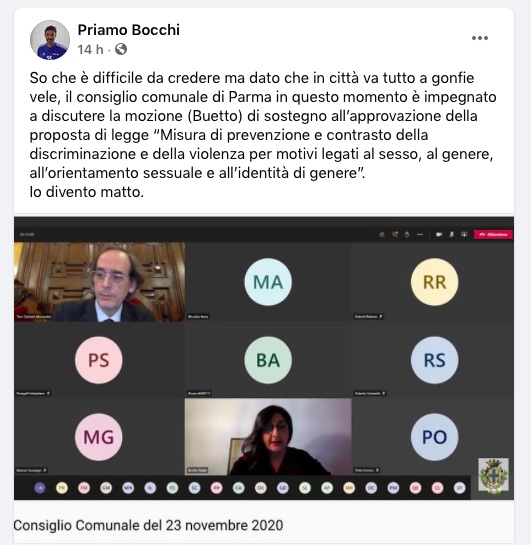Image resolution: width=531 pixels, height=545 pixels.
Task: Open the Priamo Bocchi profile name link
Action: tap(129, 30)
